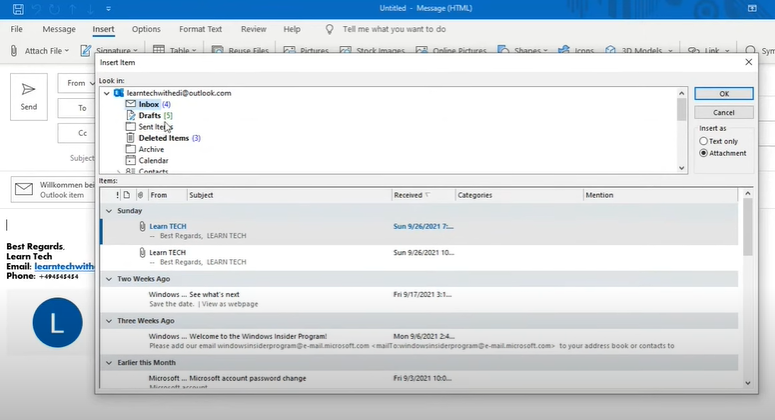Open the Options ribbon tab
Screen dimensions: 775x420
pyautogui.click(x=146, y=29)
